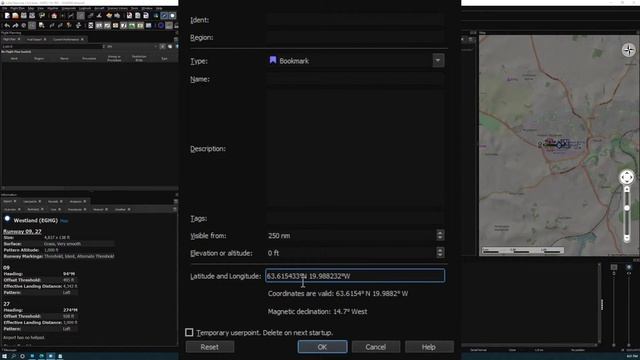Screen dimensions: 640x360
Task: Click the map zoom slider handle
Action: tap(627, 208)
